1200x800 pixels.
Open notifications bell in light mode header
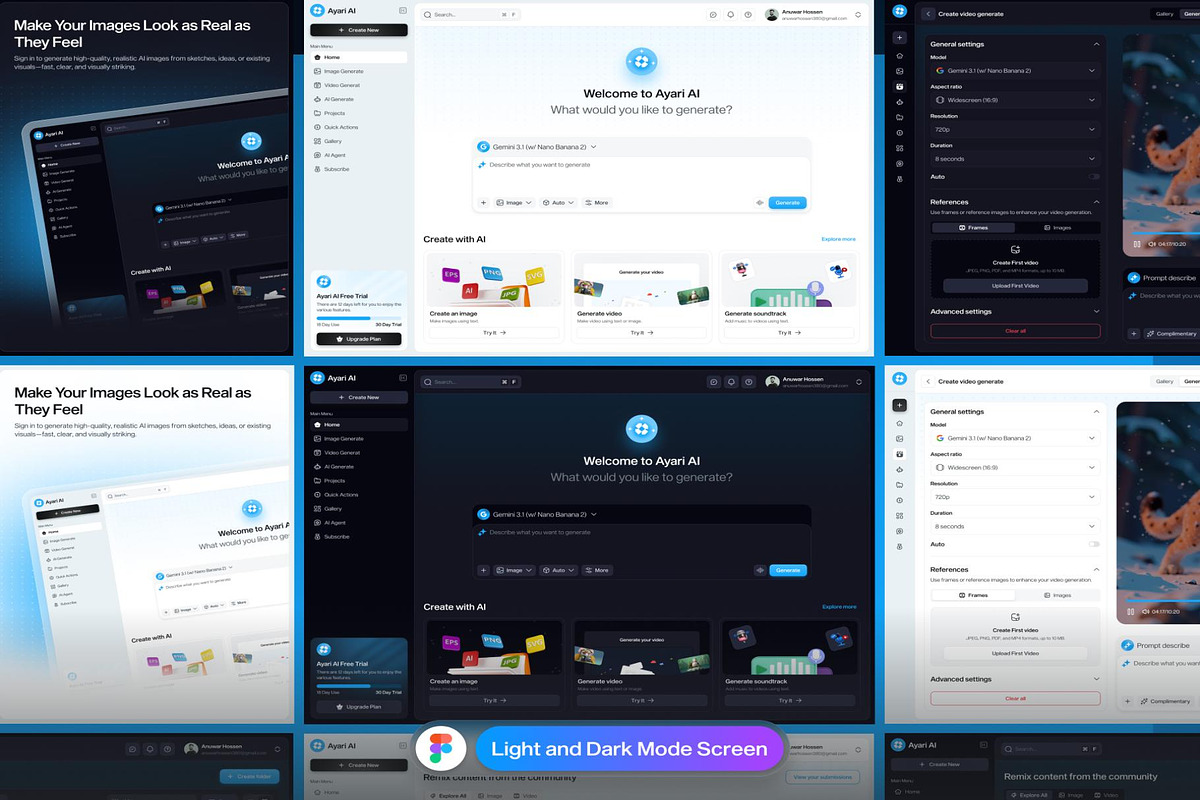731,15
